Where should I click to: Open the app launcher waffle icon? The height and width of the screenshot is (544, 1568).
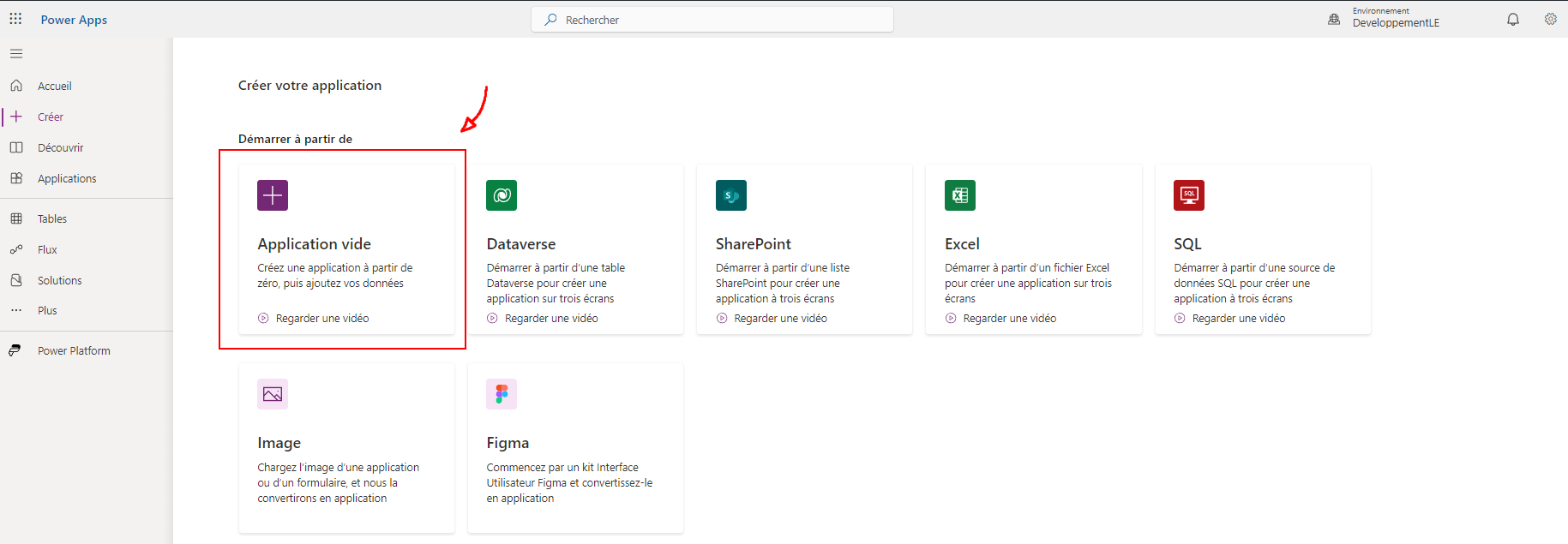point(15,19)
